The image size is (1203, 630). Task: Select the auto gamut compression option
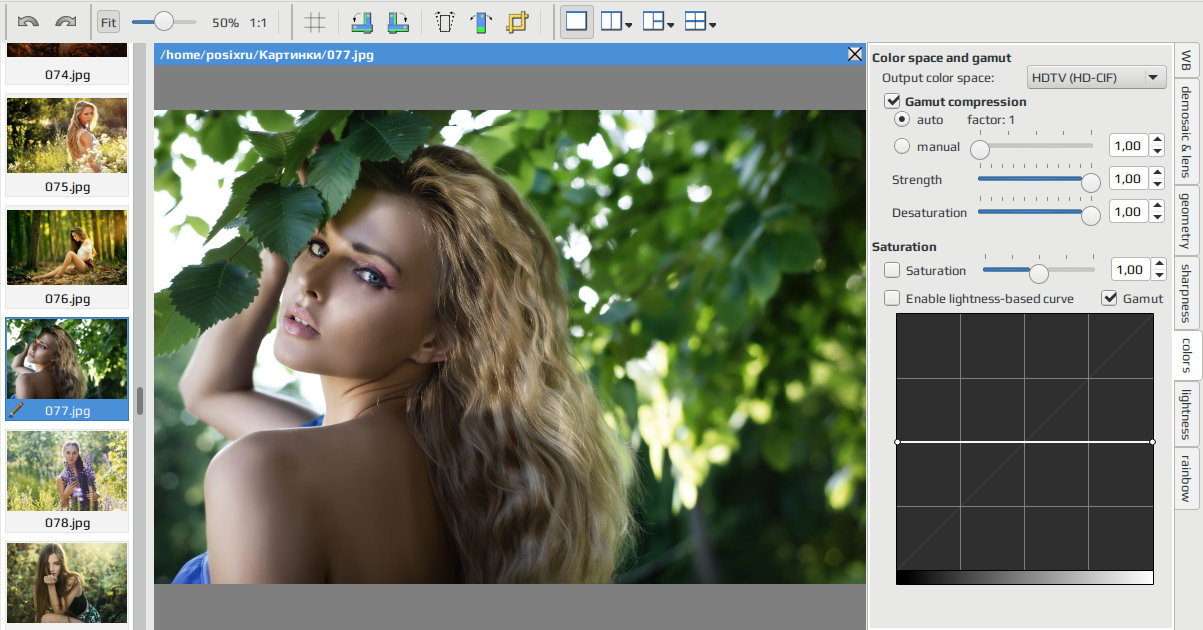[902, 120]
